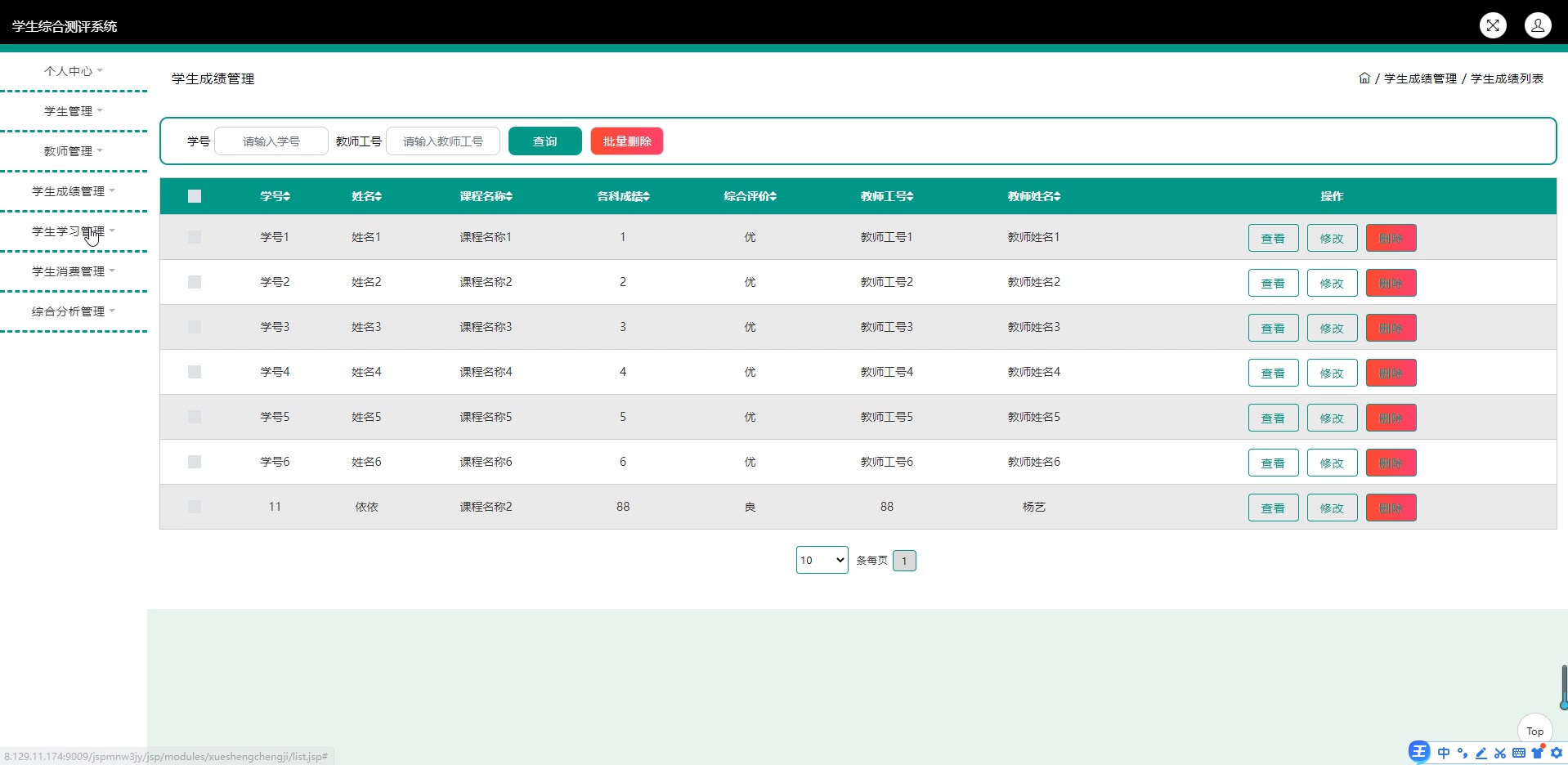Screen dimensions: 1568x765
Task: Click the 良 evaluation cell
Action: click(750, 507)
